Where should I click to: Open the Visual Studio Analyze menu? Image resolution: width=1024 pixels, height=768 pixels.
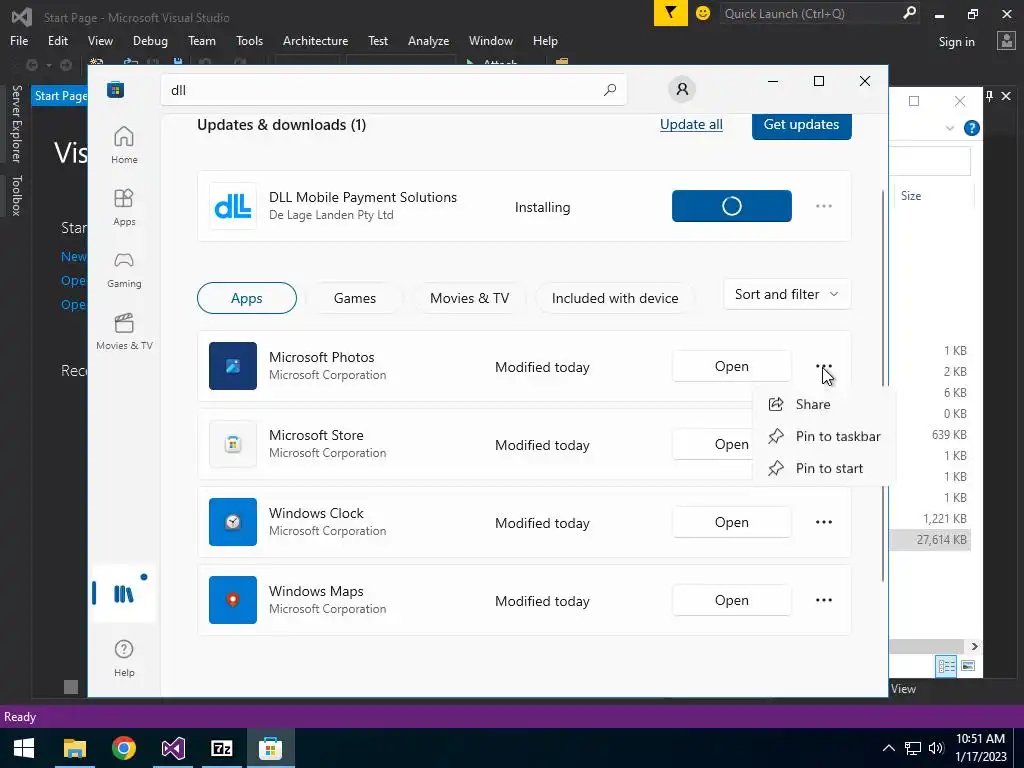click(428, 40)
